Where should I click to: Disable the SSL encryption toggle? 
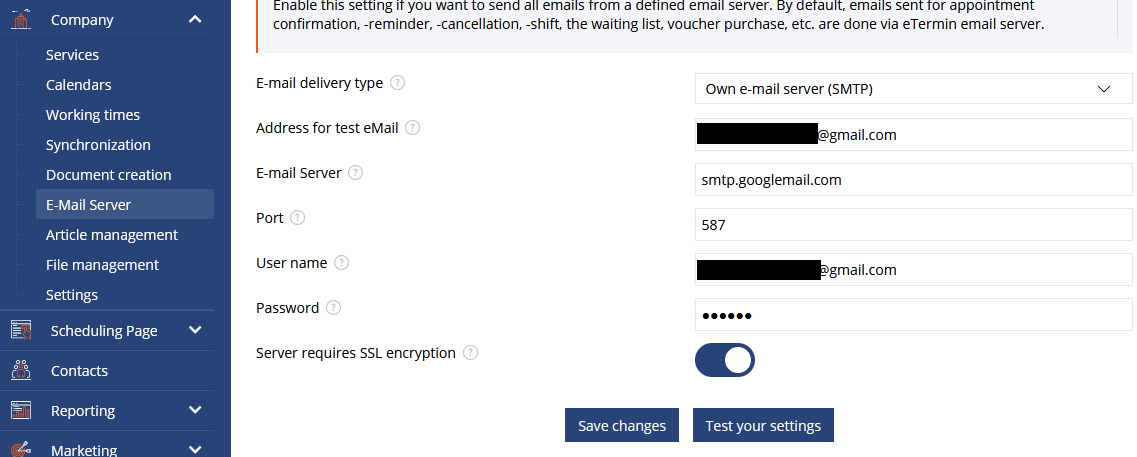pyautogui.click(x=725, y=360)
